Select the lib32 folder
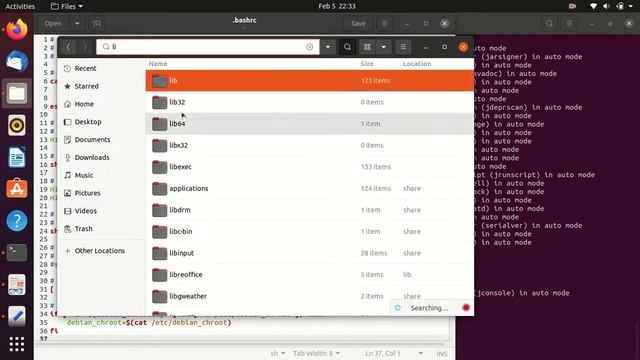The image size is (640, 360). coord(309,102)
